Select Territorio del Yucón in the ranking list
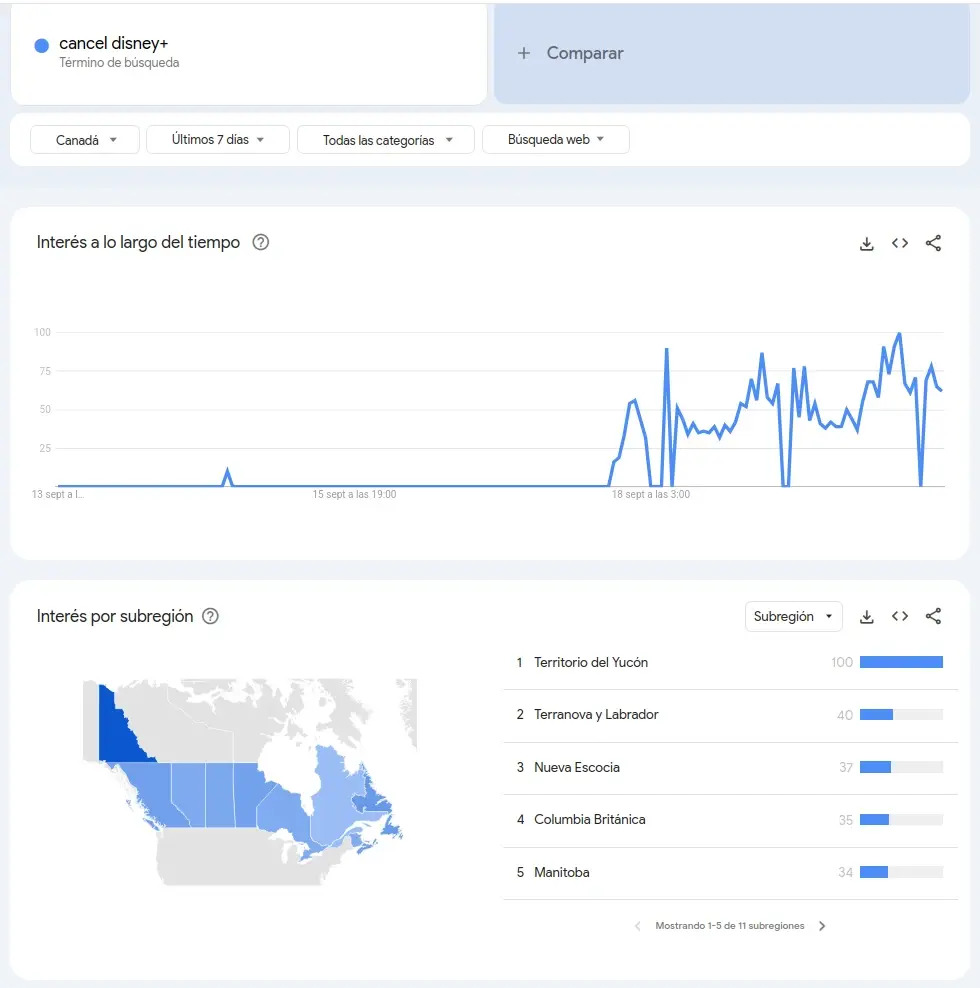 pyautogui.click(x=591, y=662)
